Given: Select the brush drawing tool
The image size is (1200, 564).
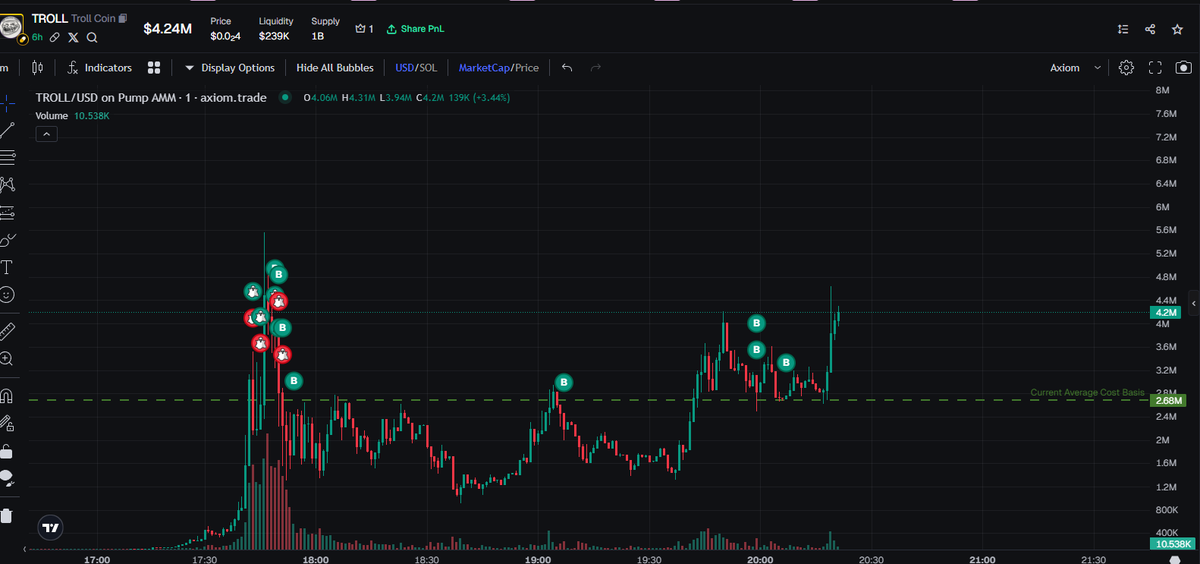Looking at the screenshot, I should (x=7, y=240).
